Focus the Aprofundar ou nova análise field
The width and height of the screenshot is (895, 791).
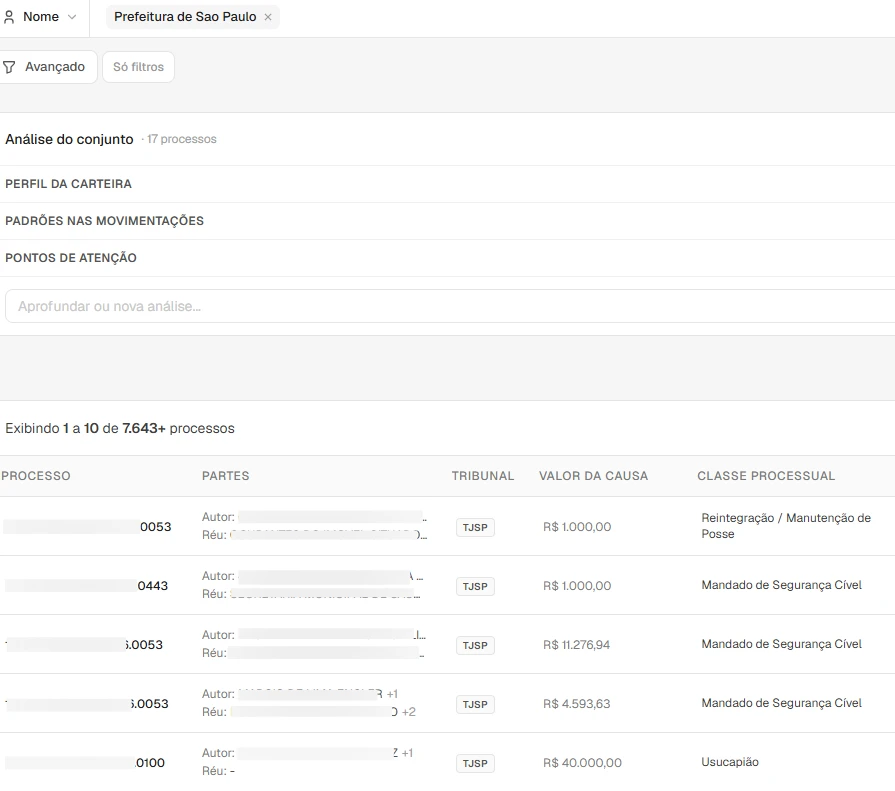(450, 306)
